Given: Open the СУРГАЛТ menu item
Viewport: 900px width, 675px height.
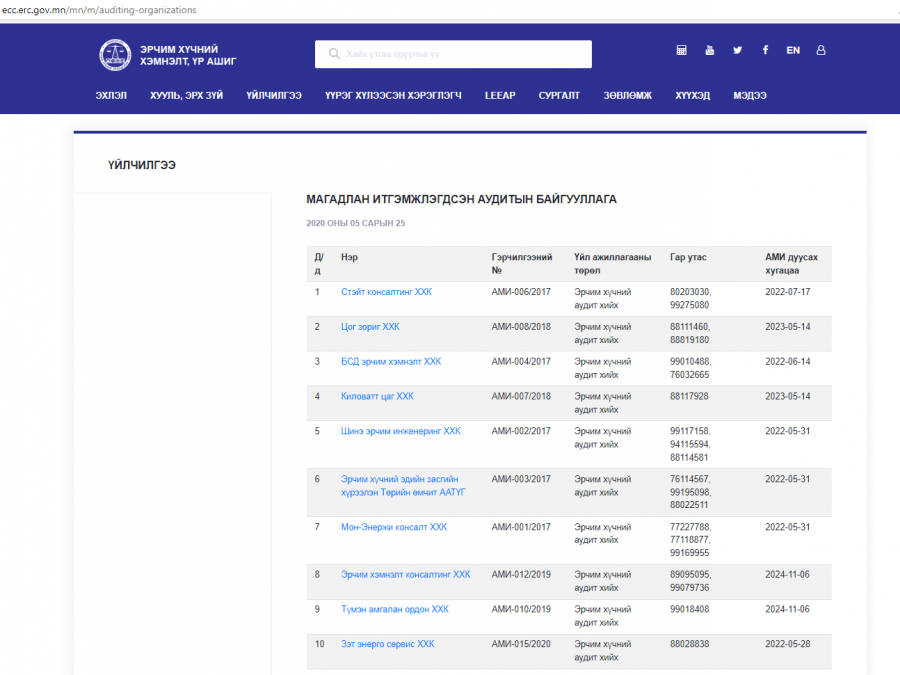Looking at the screenshot, I should click(x=559, y=95).
